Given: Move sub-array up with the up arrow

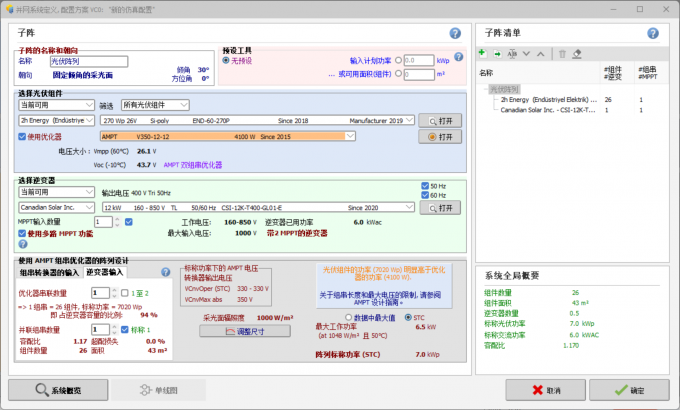Looking at the screenshot, I should (541, 53).
